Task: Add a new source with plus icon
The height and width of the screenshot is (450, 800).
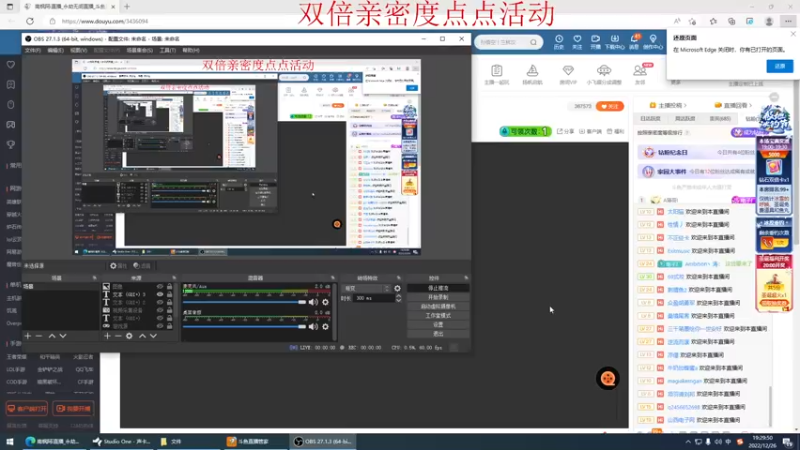Action: tap(107, 336)
